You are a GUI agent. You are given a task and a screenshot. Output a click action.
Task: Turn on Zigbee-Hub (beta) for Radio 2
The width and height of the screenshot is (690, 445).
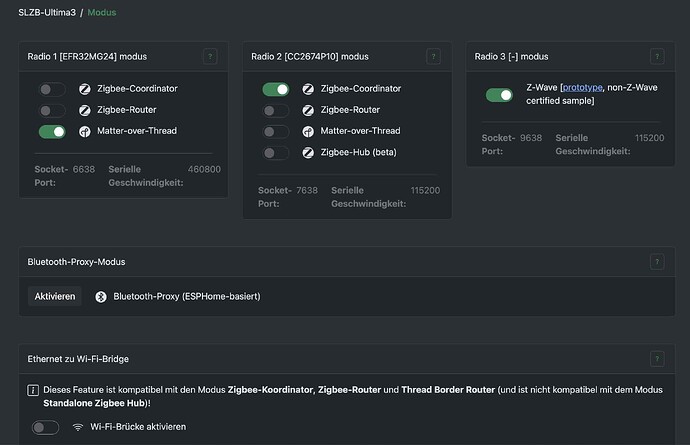[276, 153]
